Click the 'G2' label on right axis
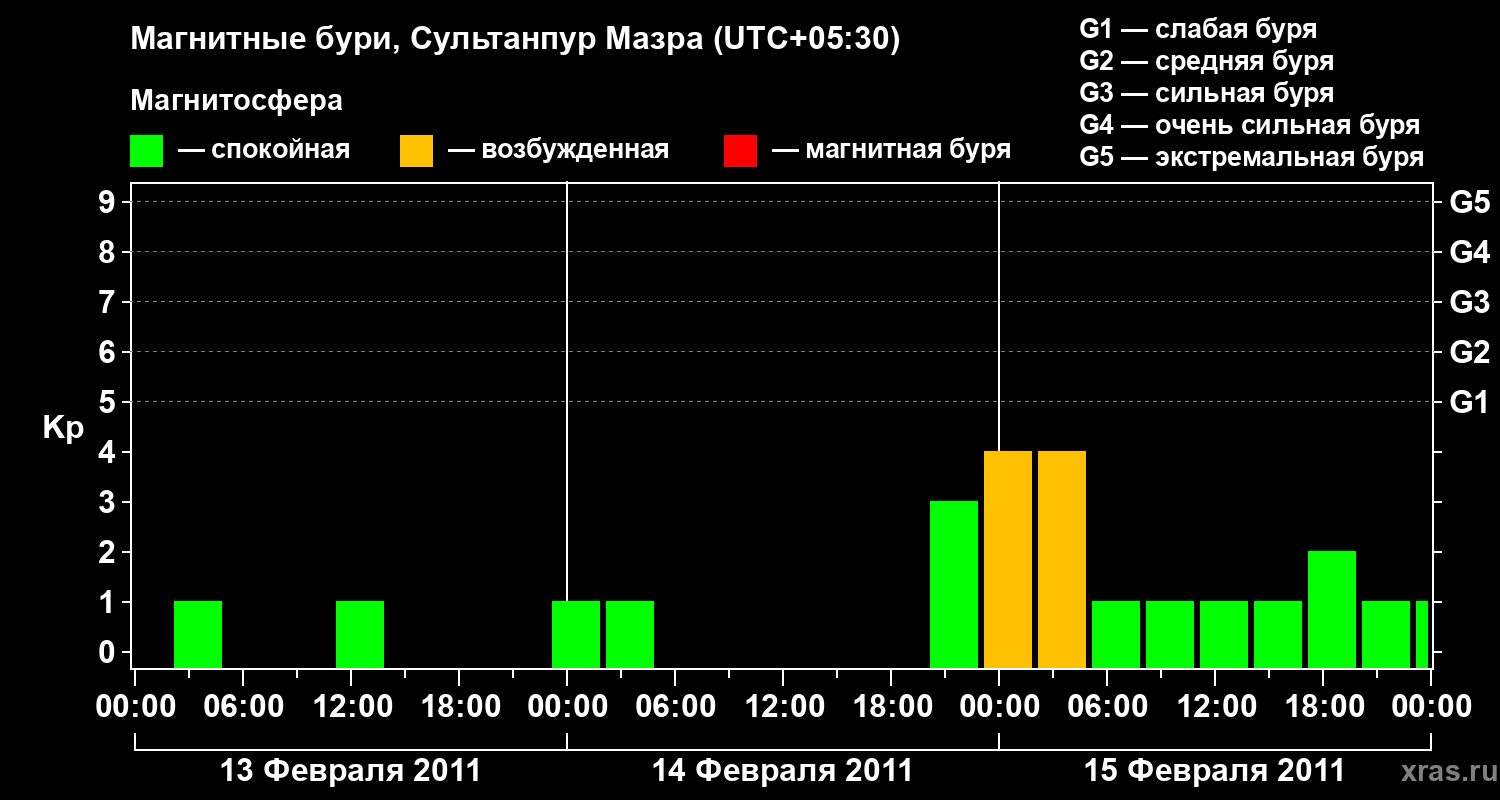Screen dimensions: 1500x800 [x=1469, y=353]
